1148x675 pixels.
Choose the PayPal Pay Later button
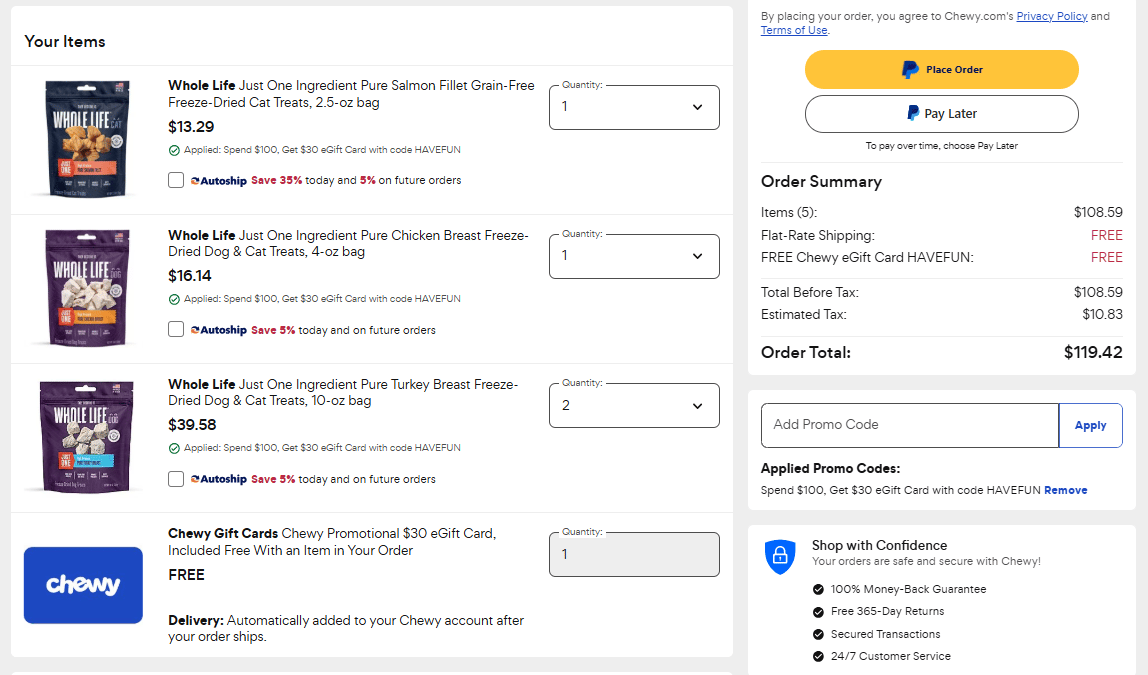tap(941, 114)
